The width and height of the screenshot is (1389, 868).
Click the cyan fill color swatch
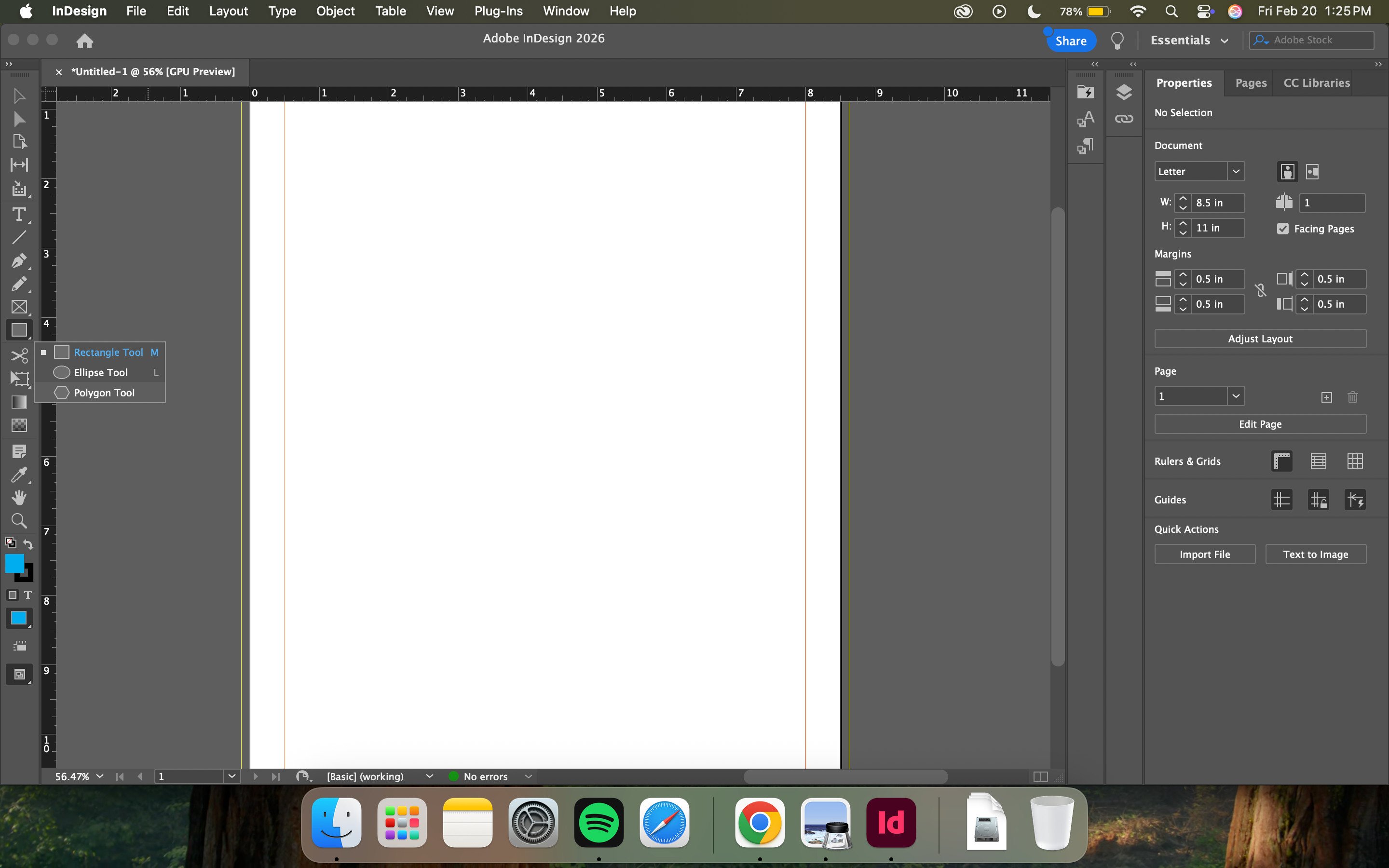coord(14,563)
